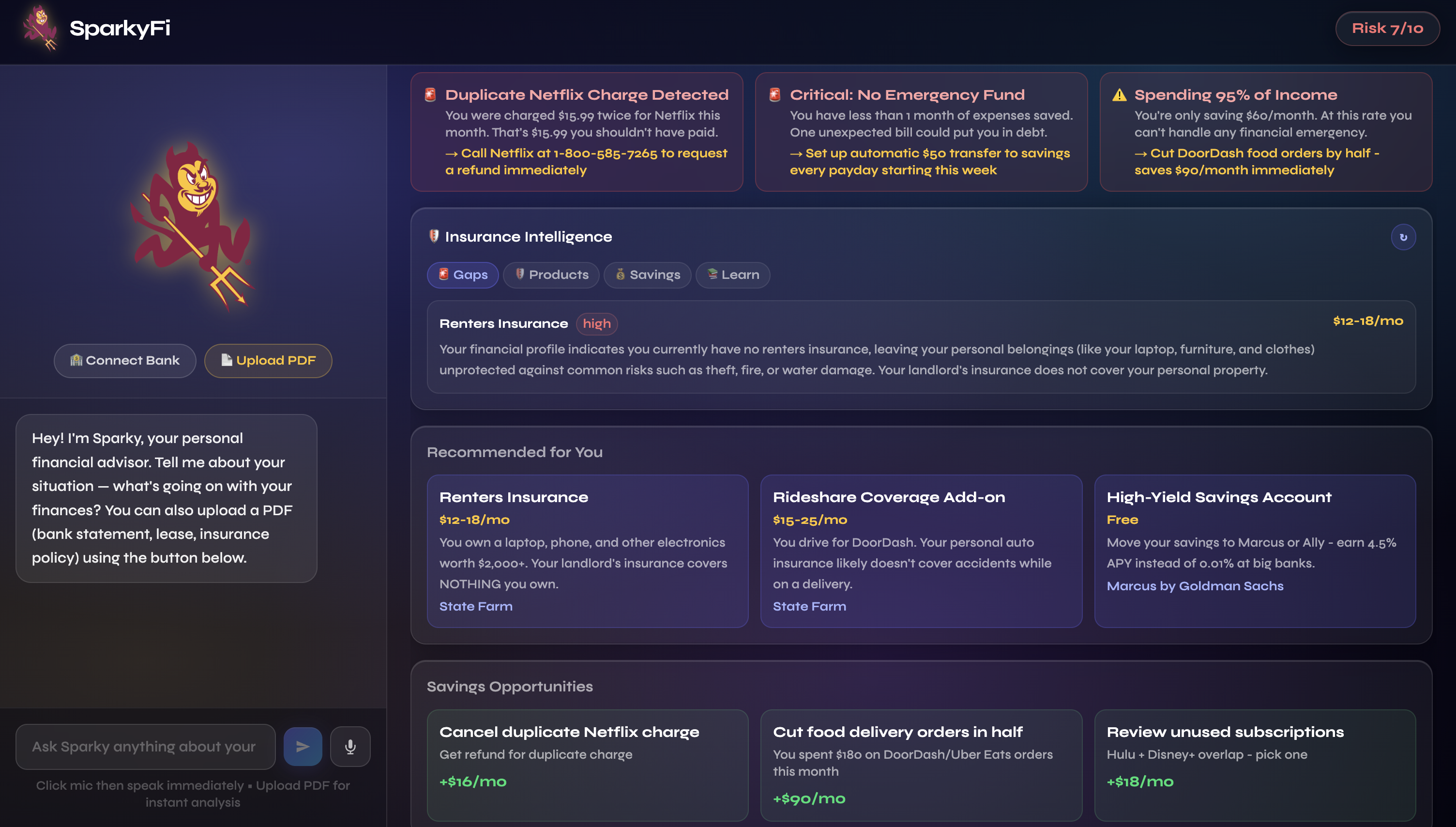Viewport: 1456px width, 827px height.
Task: Select the Learn tab
Action: pyautogui.click(x=732, y=275)
